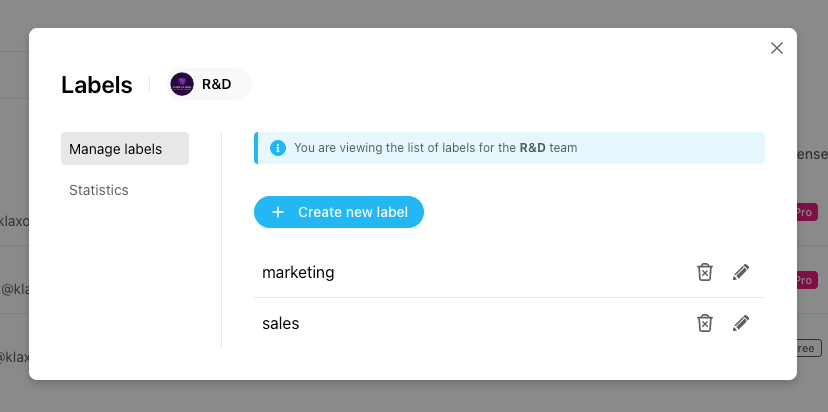The width and height of the screenshot is (828, 412).
Task: Close the Labels dialog
Action: pos(777,48)
